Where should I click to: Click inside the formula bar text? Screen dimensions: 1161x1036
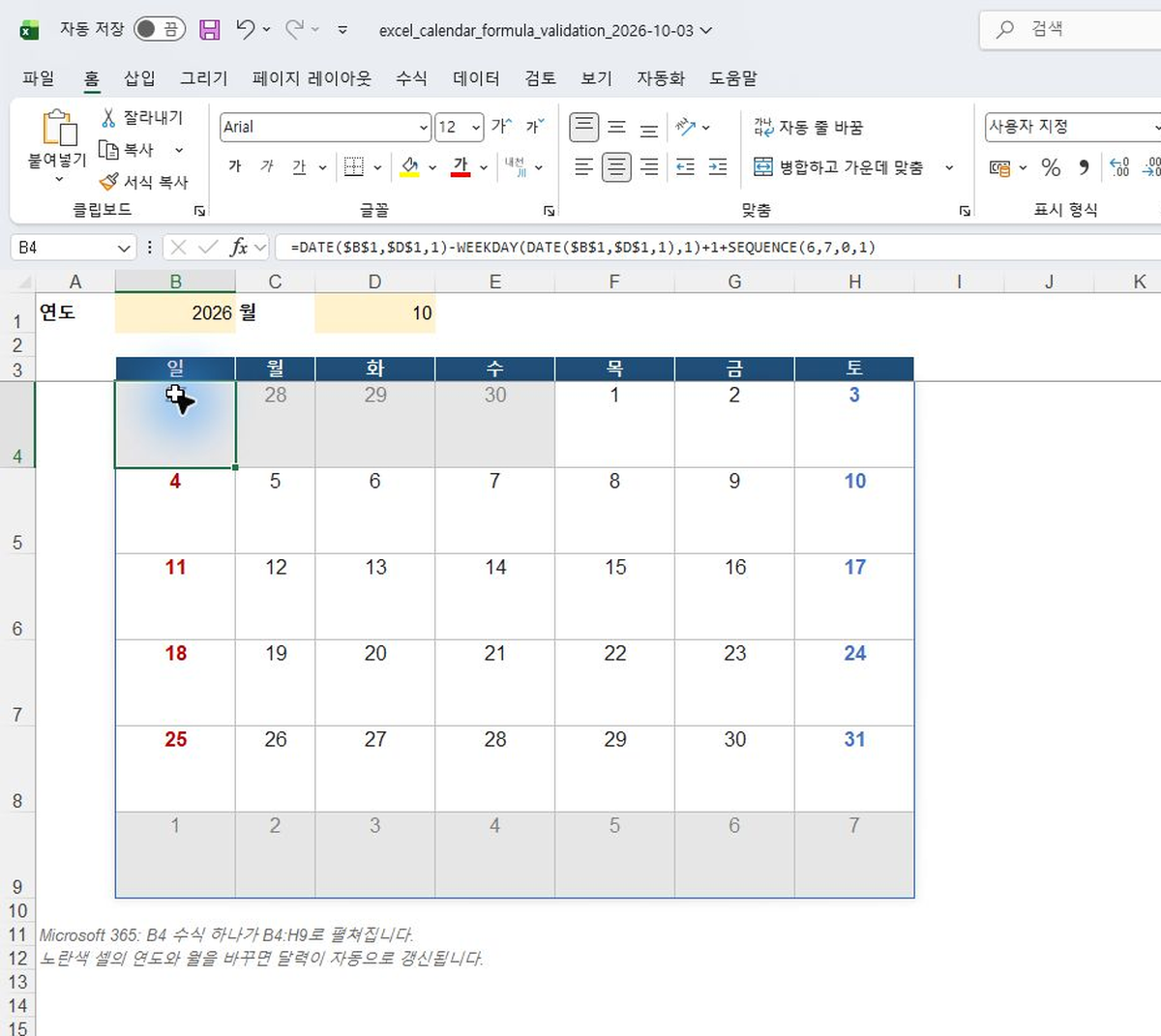point(582,248)
